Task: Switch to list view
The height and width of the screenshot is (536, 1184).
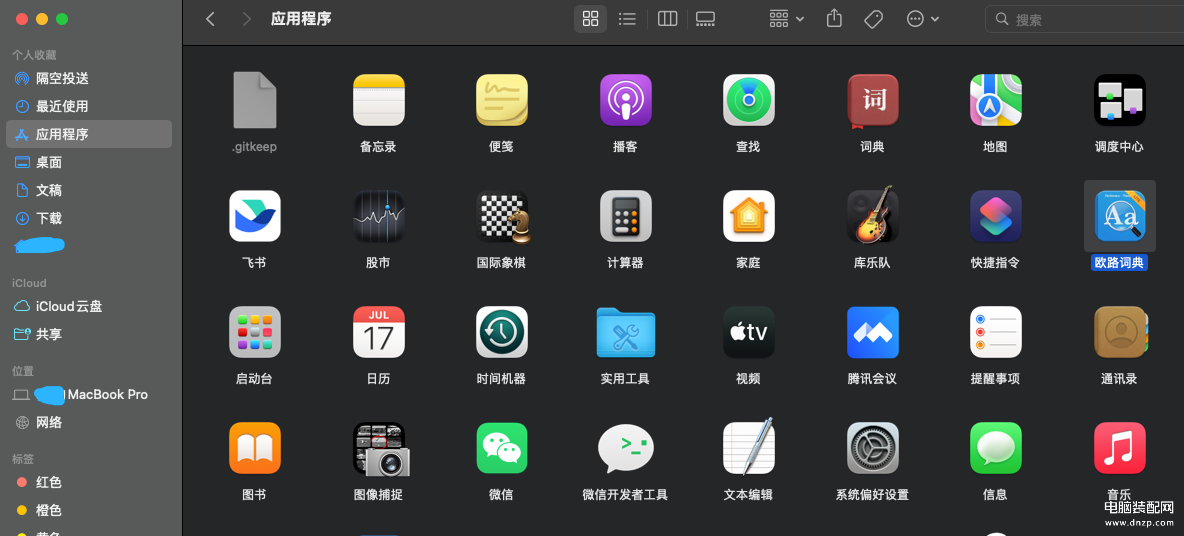Action: pos(627,19)
